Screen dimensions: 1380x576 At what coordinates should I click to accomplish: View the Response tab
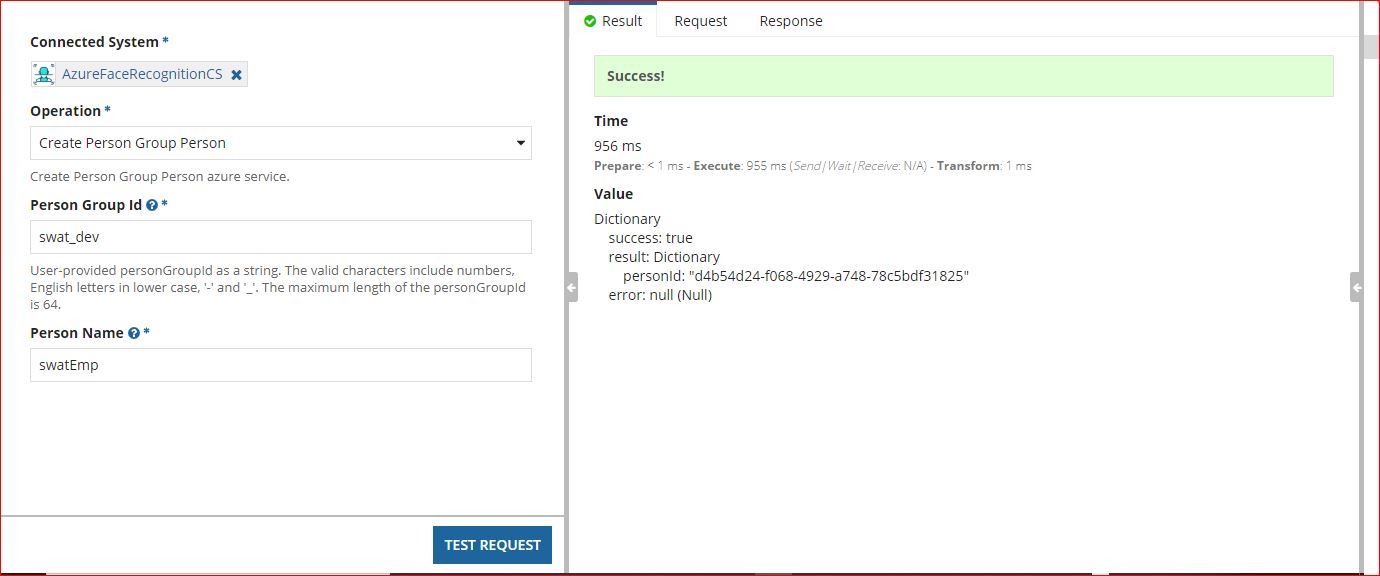pos(790,21)
